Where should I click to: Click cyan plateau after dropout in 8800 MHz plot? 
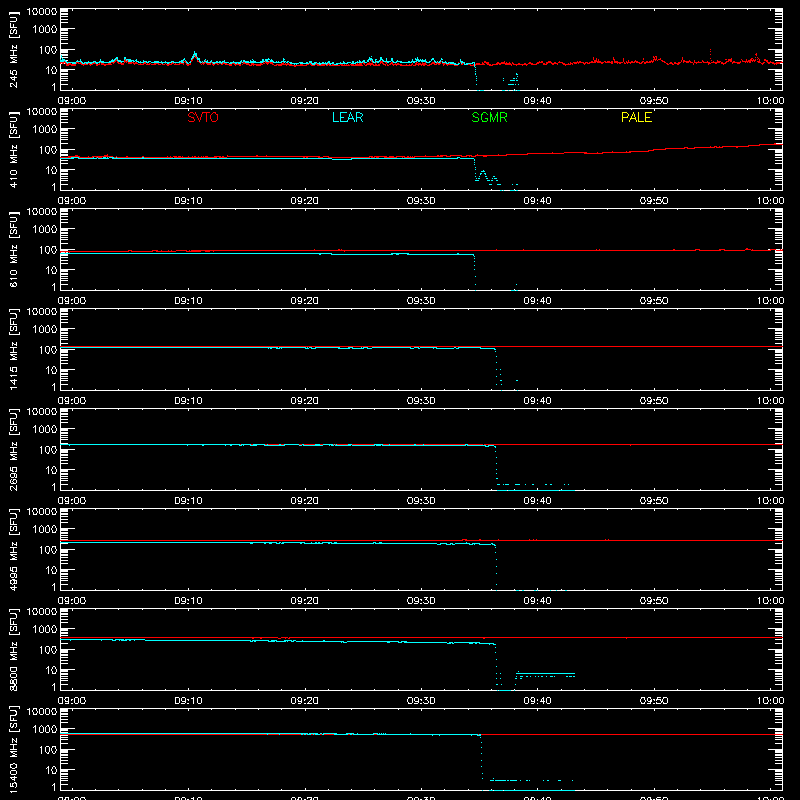pos(545,674)
